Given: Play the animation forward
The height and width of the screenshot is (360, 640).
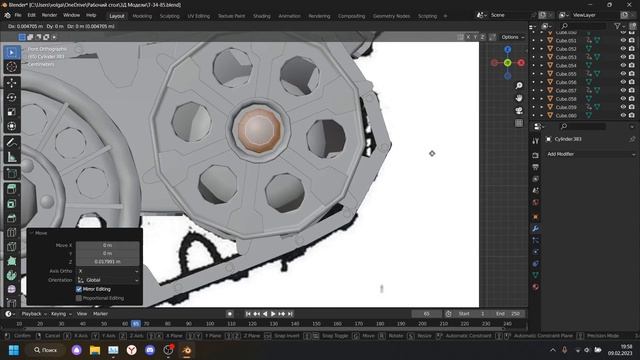Looking at the screenshot, I should (273, 314).
